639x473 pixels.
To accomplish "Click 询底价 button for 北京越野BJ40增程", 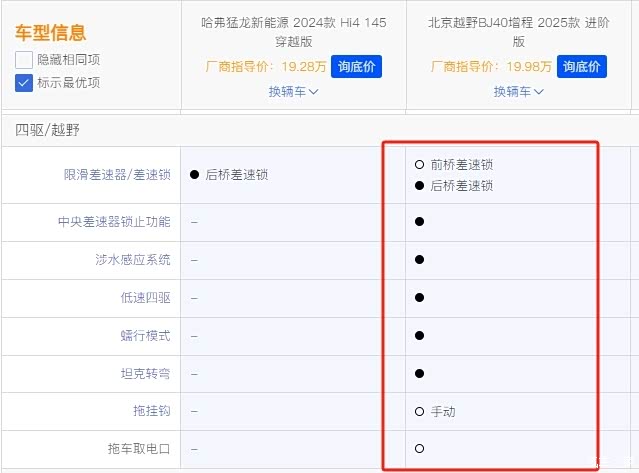I will [x=581, y=66].
